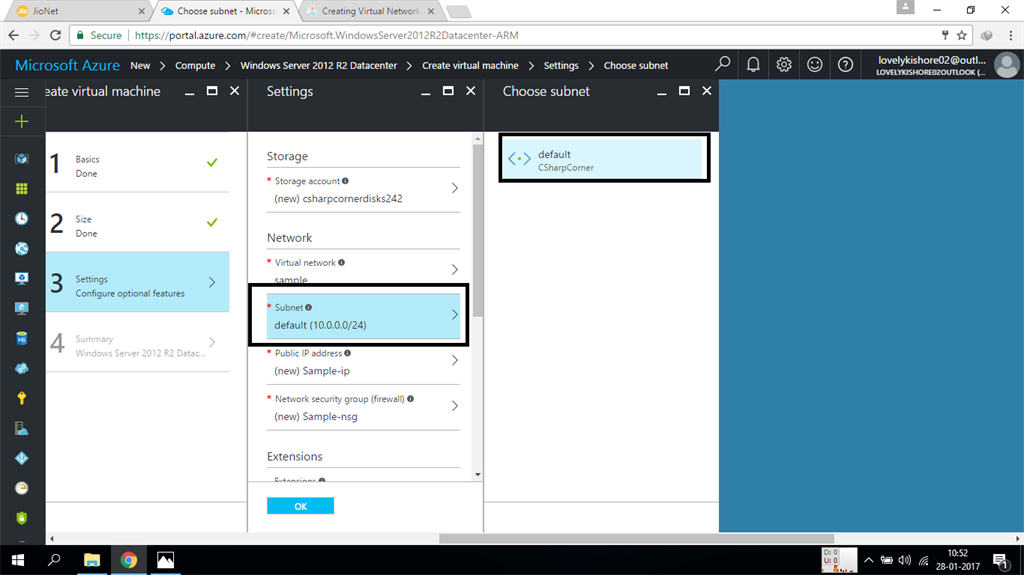Click the New breadcrumb
The height and width of the screenshot is (575, 1024).
coord(140,65)
